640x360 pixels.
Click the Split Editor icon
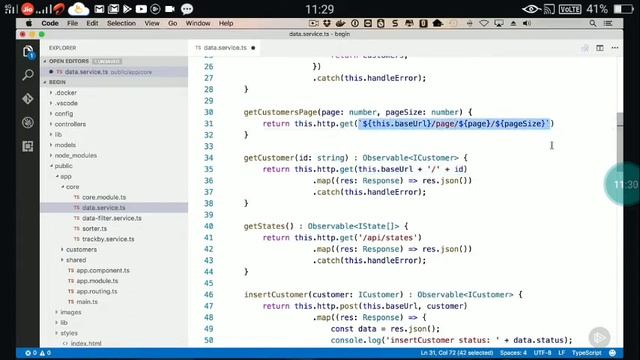point(600,48)
